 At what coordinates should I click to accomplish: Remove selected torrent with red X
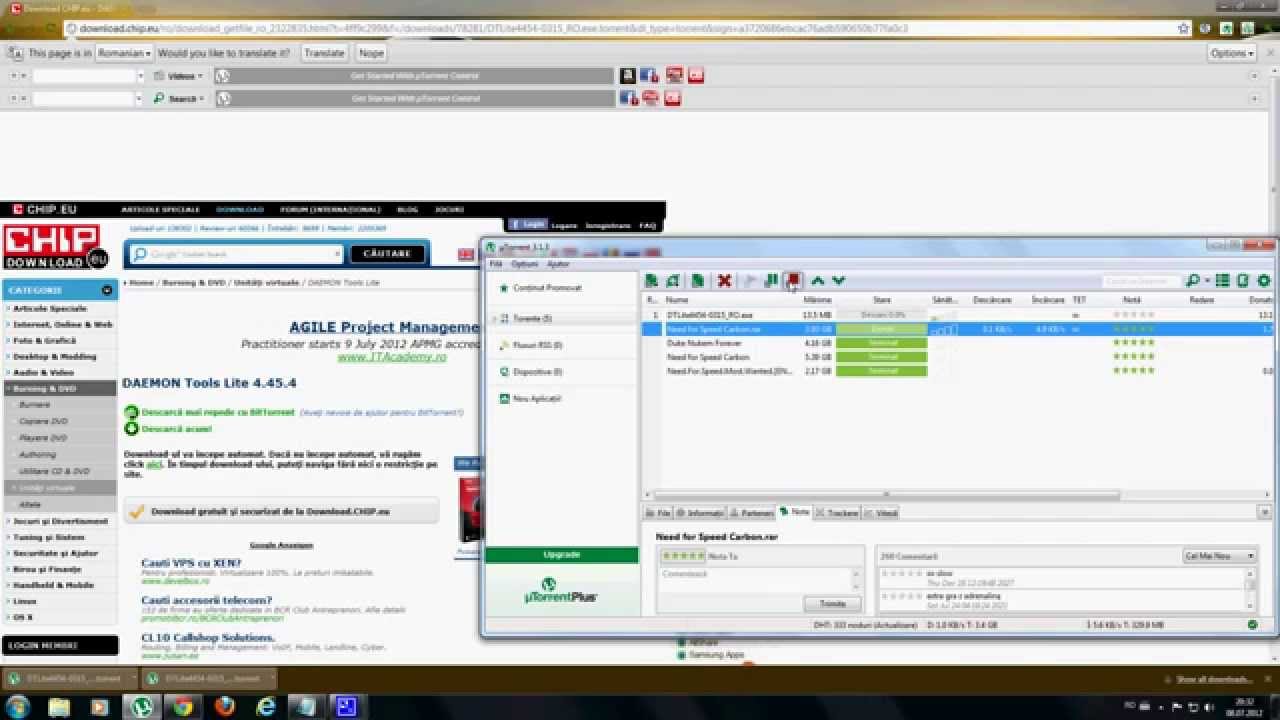pyautogui.click(x=724, y=281)
